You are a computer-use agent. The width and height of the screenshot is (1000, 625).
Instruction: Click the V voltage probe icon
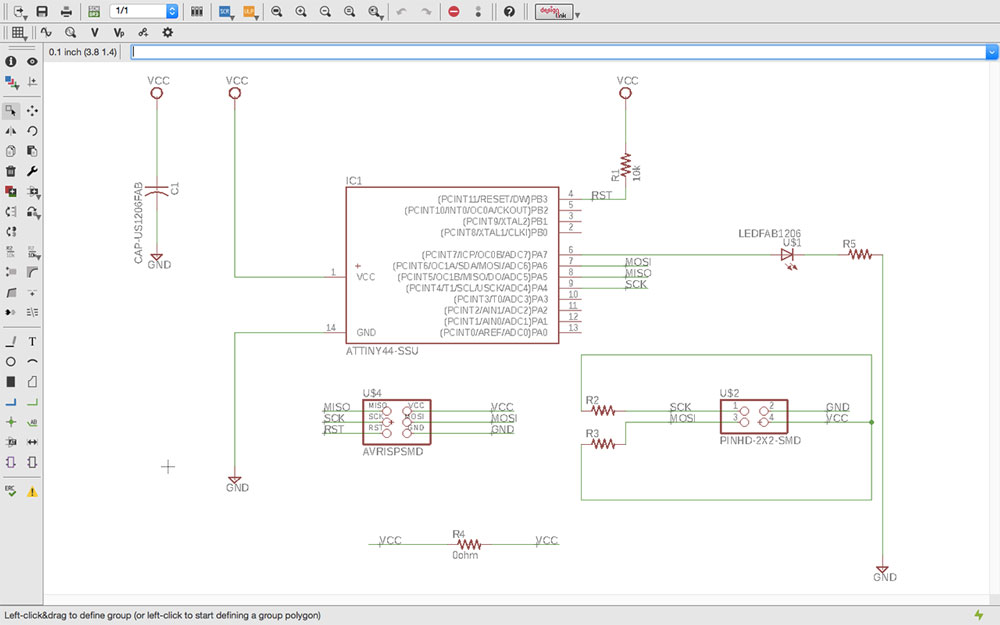pyautogui.click(x=94, y=32)
